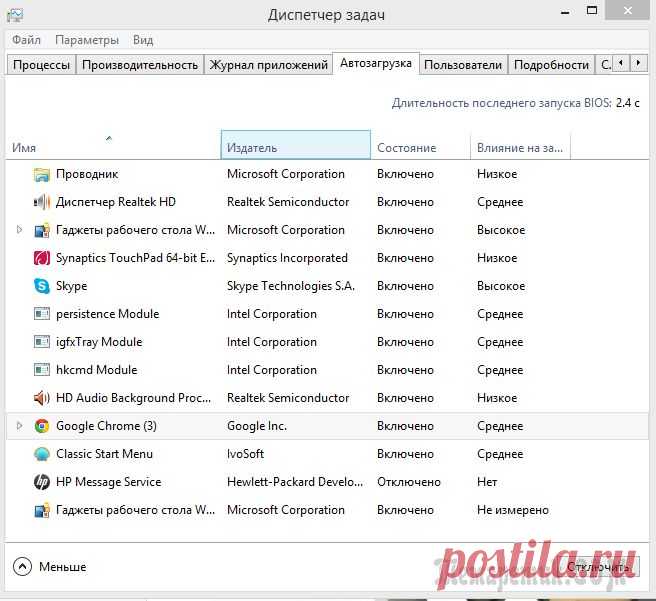This screenshot has height=601, width=656.
Task: Click the IvoSoft publisher cell
Action: coord(245,454)
